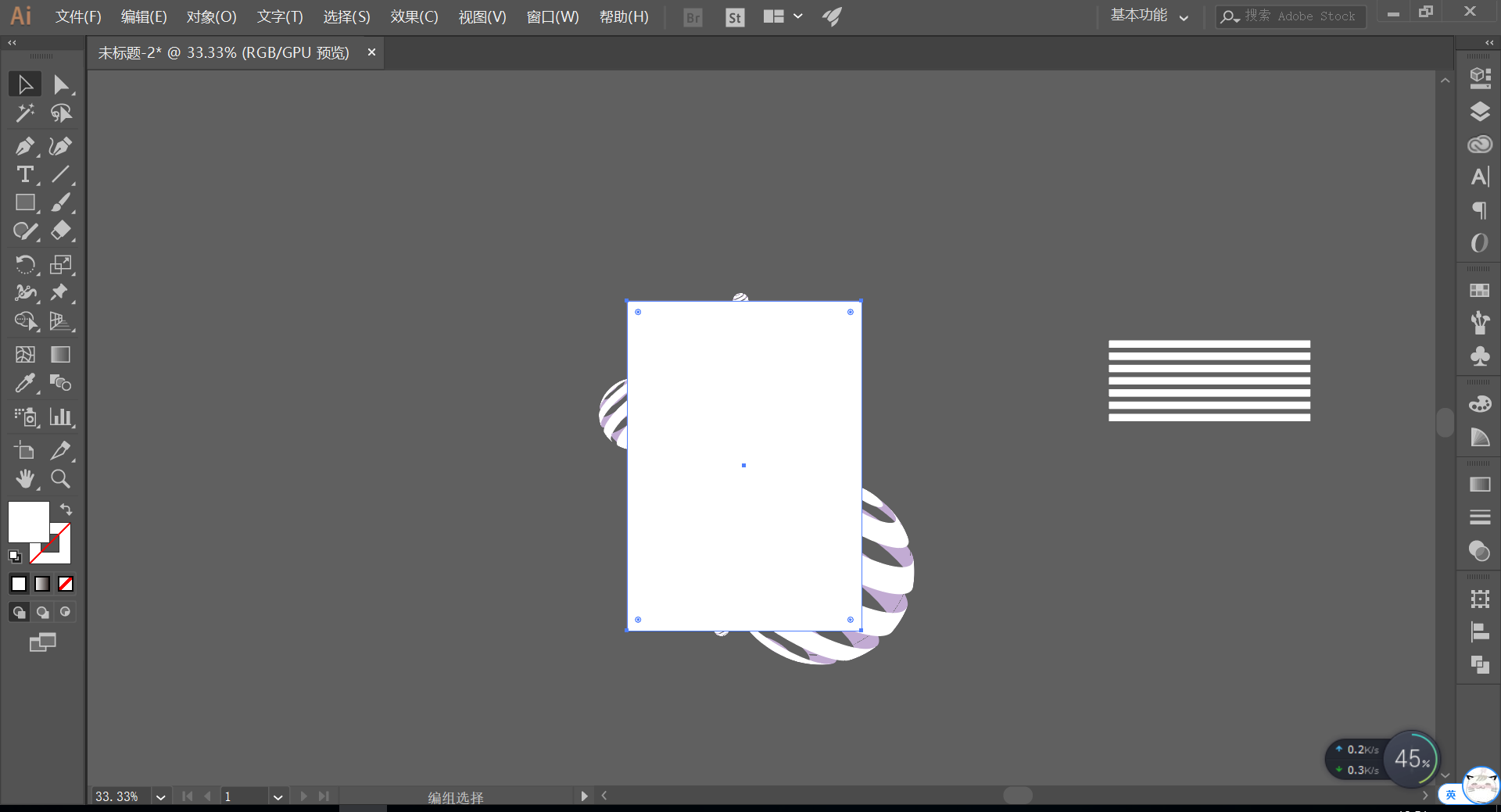Select the Rotate tool
Viewport: 1501px width, 812px height.
[x=25, y=264]
